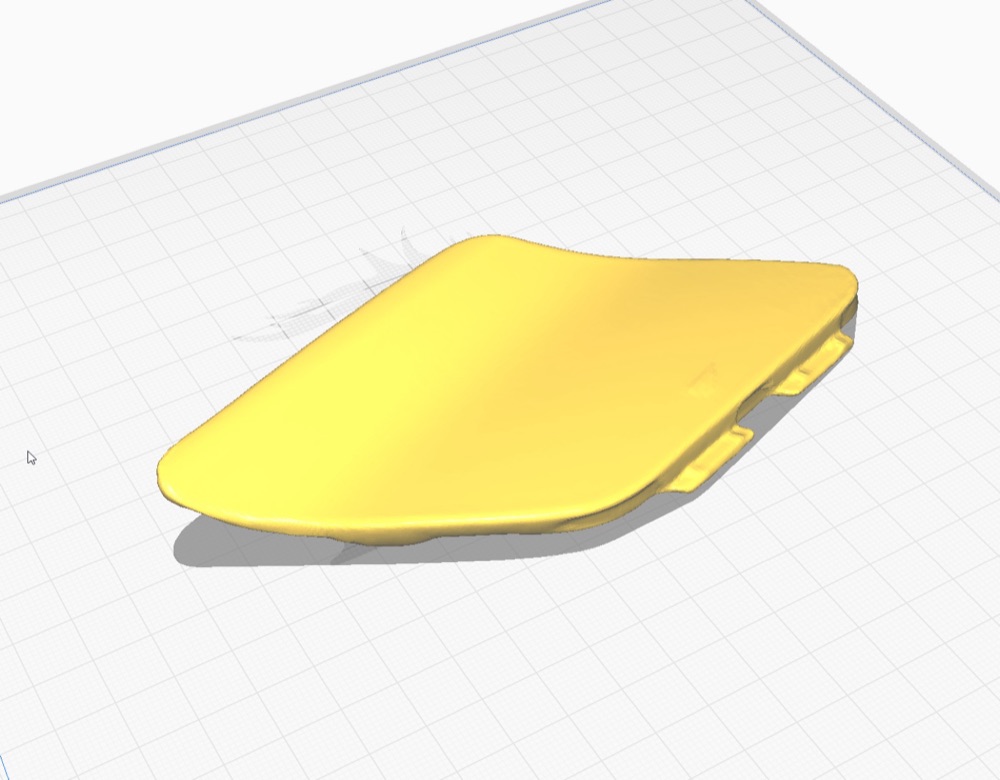The width and height of the screenshot is (1000, 780).
Task: Click the upper mounting tab on the model
Action: 816,365
